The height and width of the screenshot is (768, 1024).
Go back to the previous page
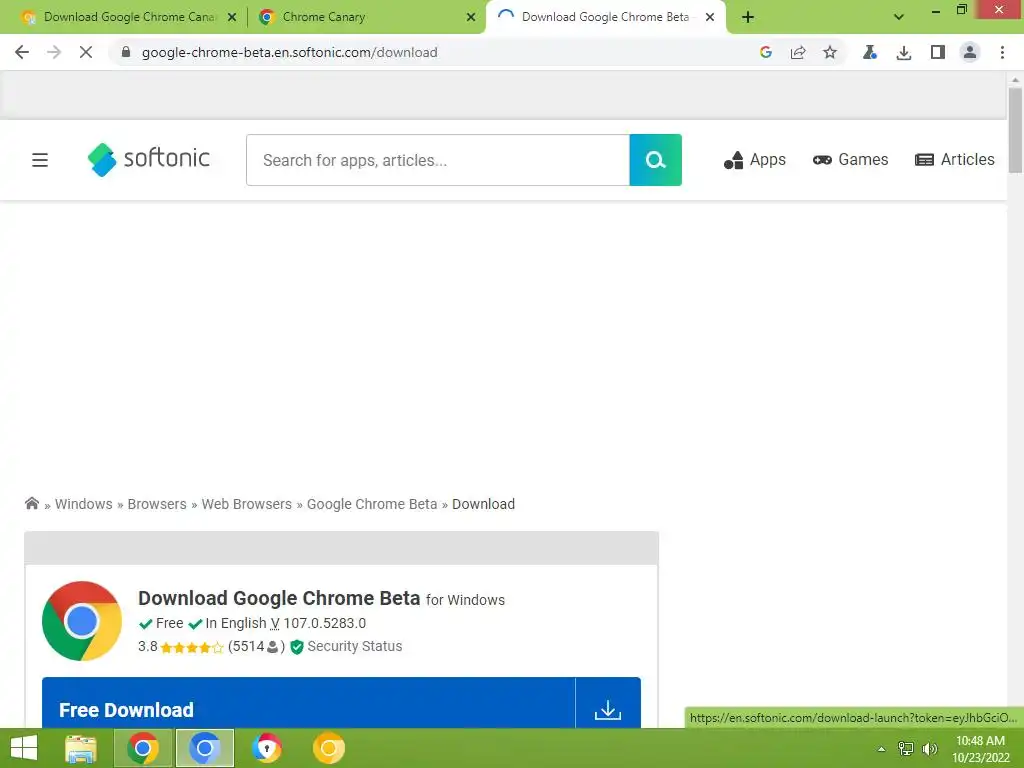pos(22,52)
